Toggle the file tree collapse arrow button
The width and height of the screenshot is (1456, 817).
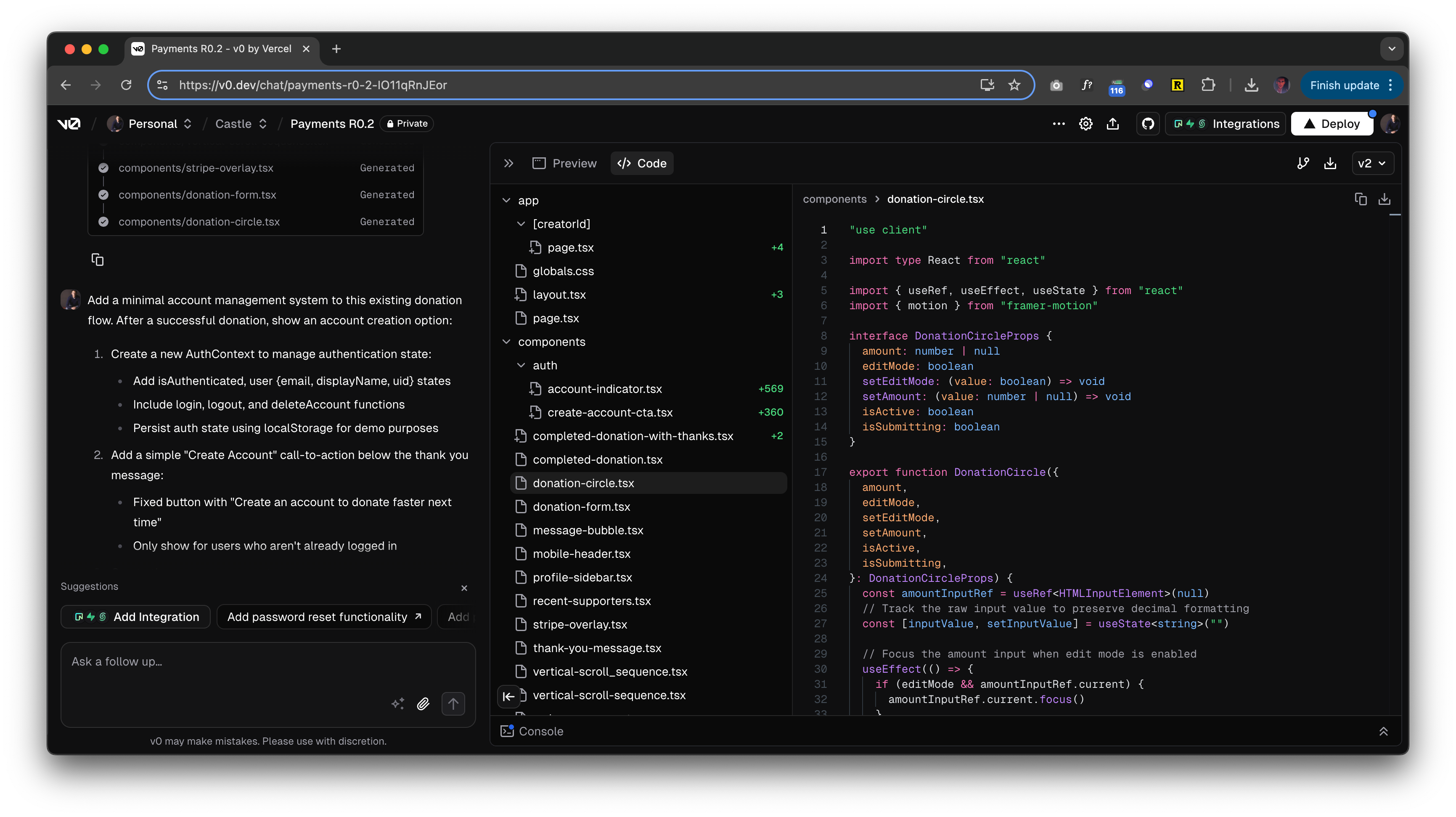pos(508,696)
